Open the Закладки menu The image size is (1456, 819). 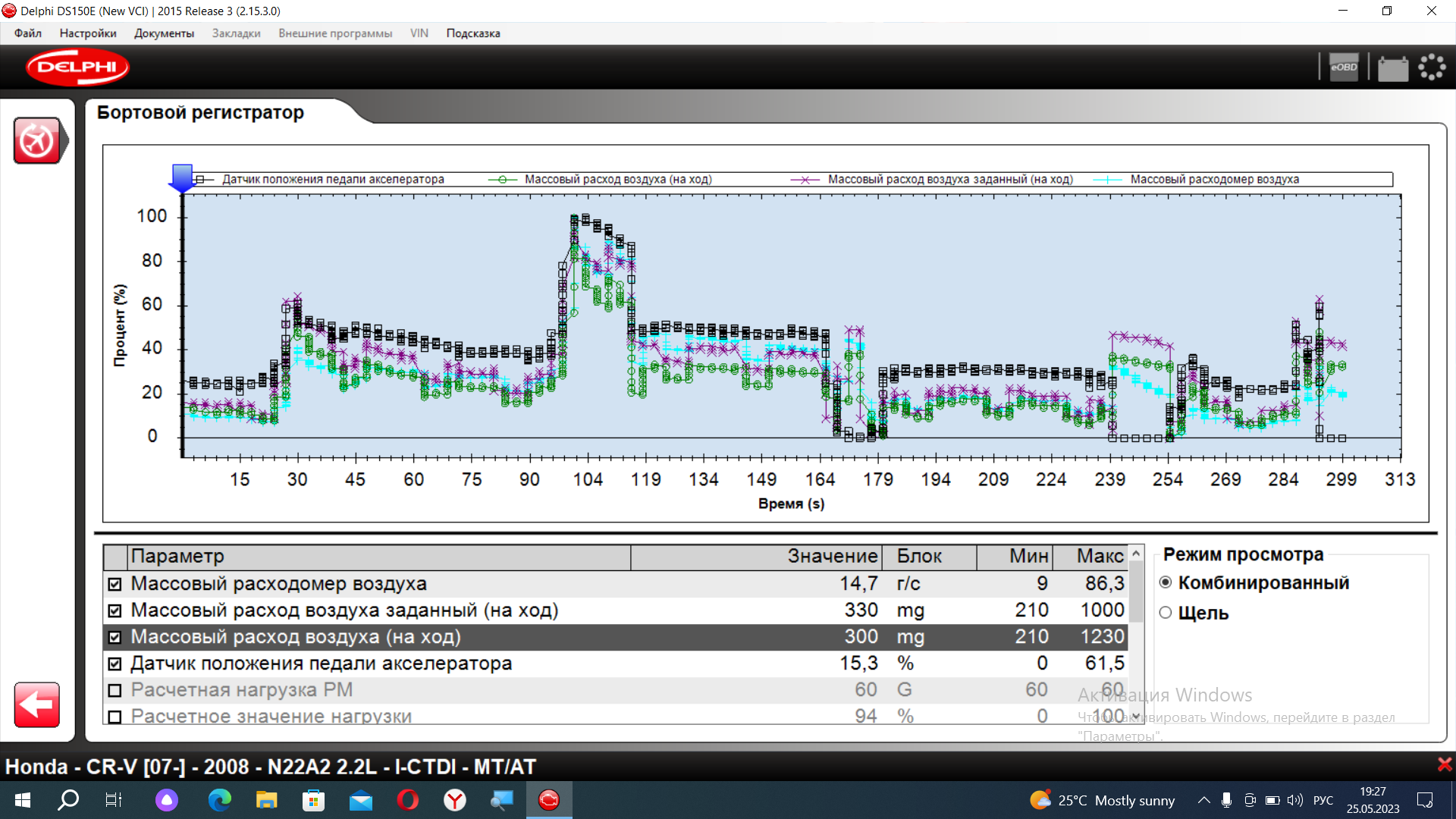236,33
